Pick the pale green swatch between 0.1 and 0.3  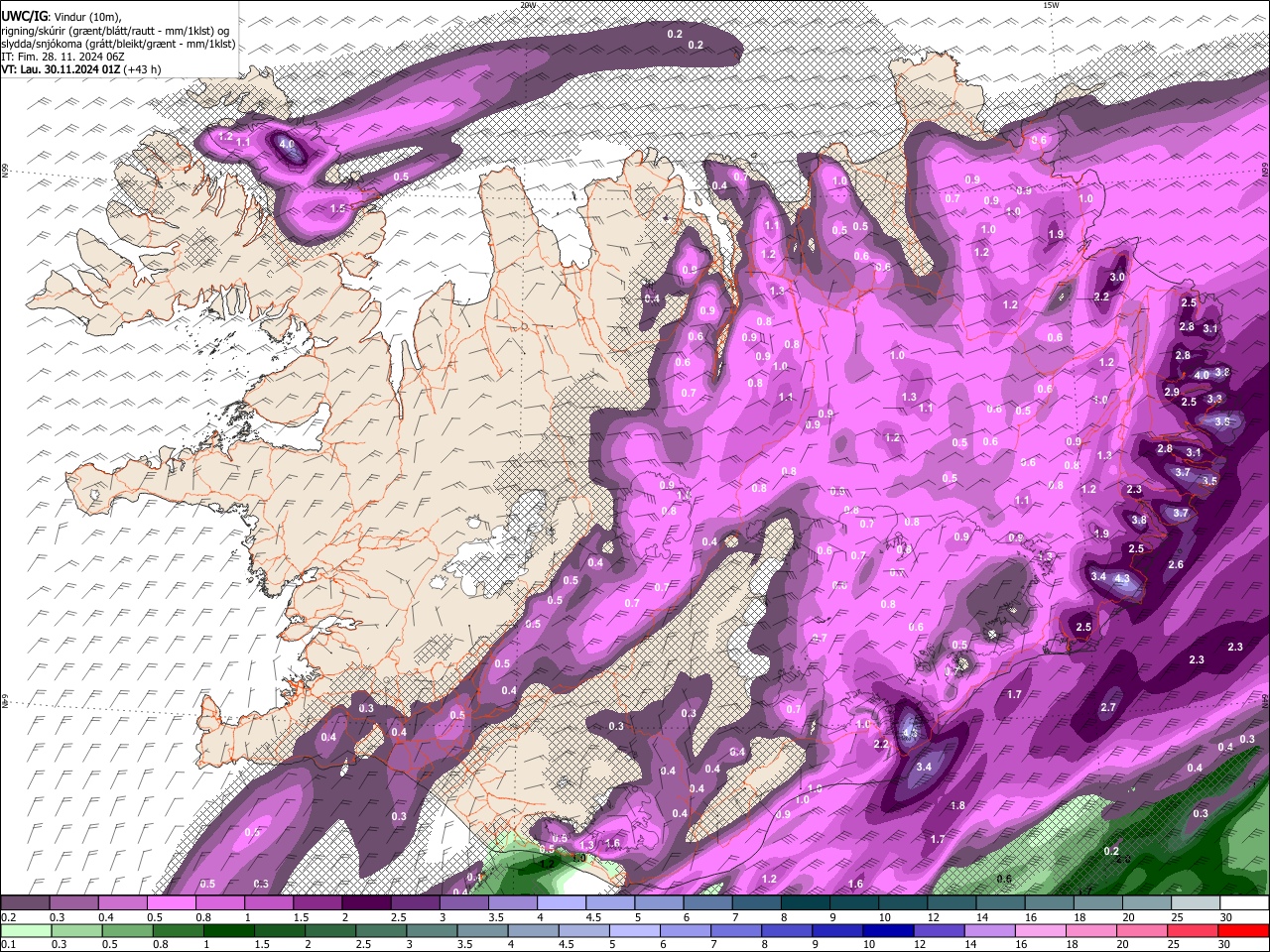click(25, 931)
